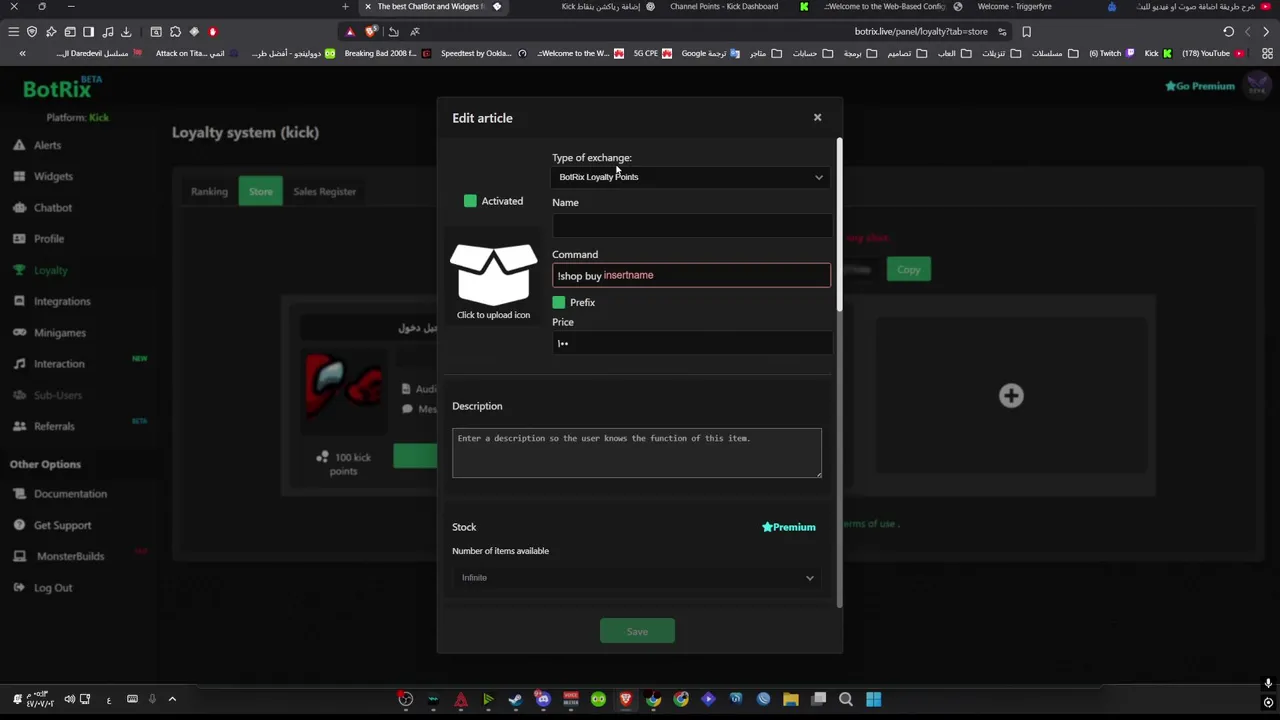Open MonsterBuilds sidebar icon
The image size is (1280, 720).
coord(19,556)
